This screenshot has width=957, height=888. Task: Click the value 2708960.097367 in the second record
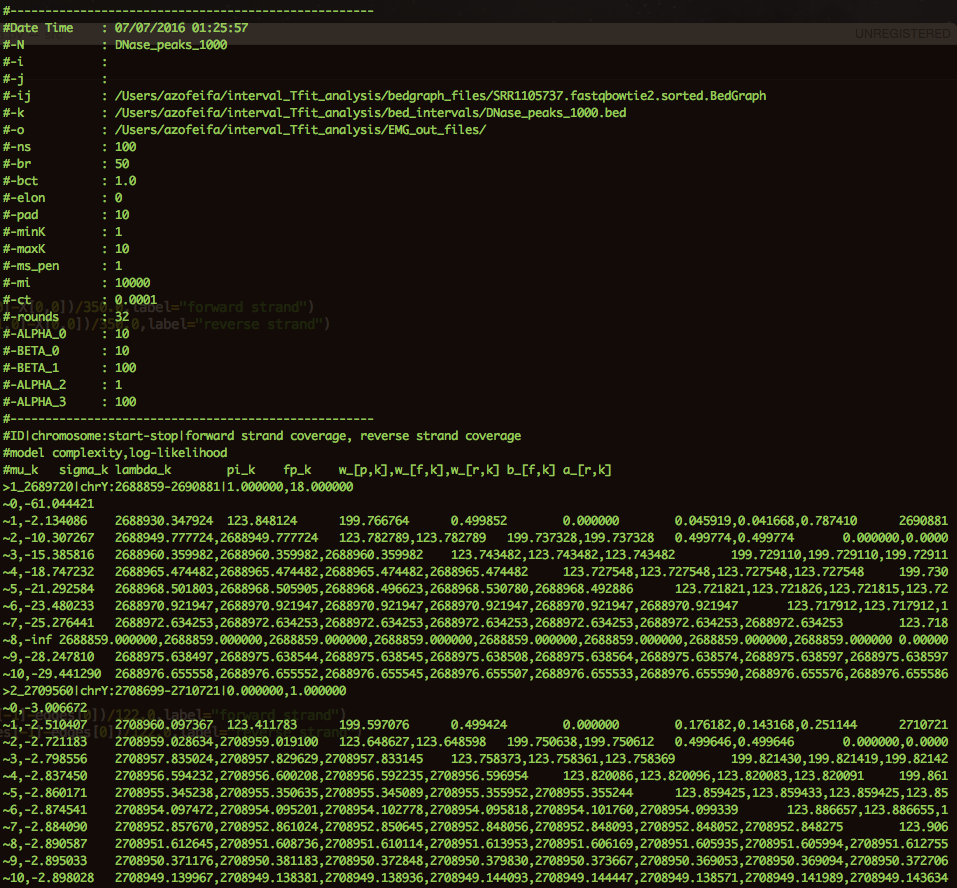164,725
